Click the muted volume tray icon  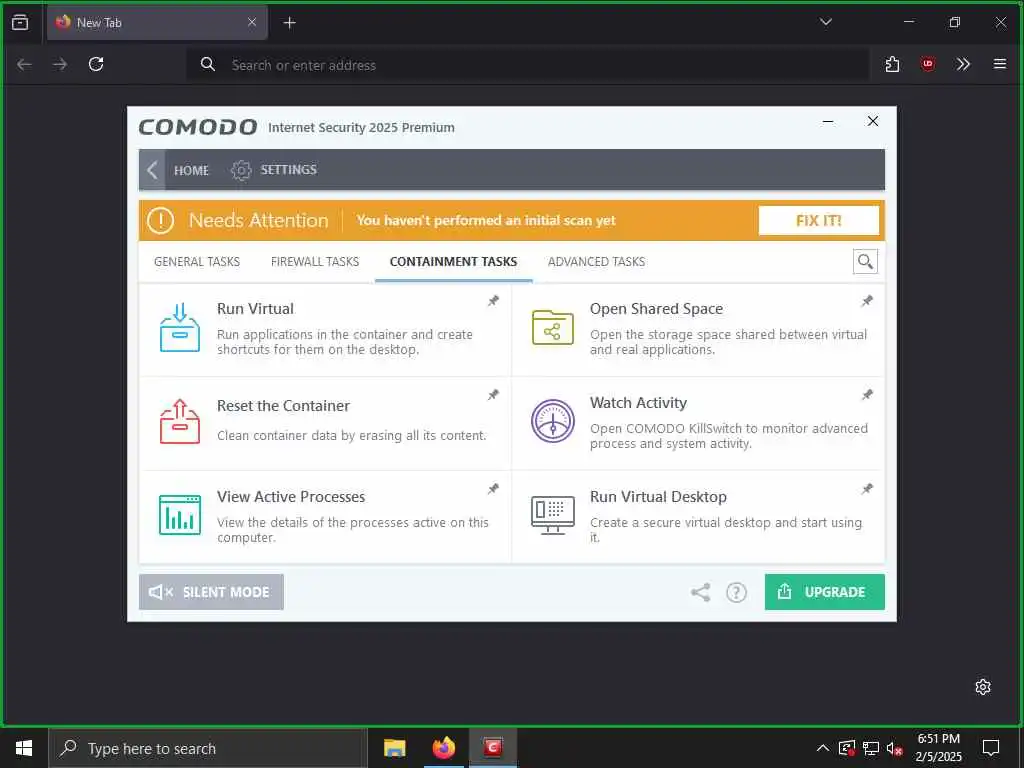[x=894, y=748]
